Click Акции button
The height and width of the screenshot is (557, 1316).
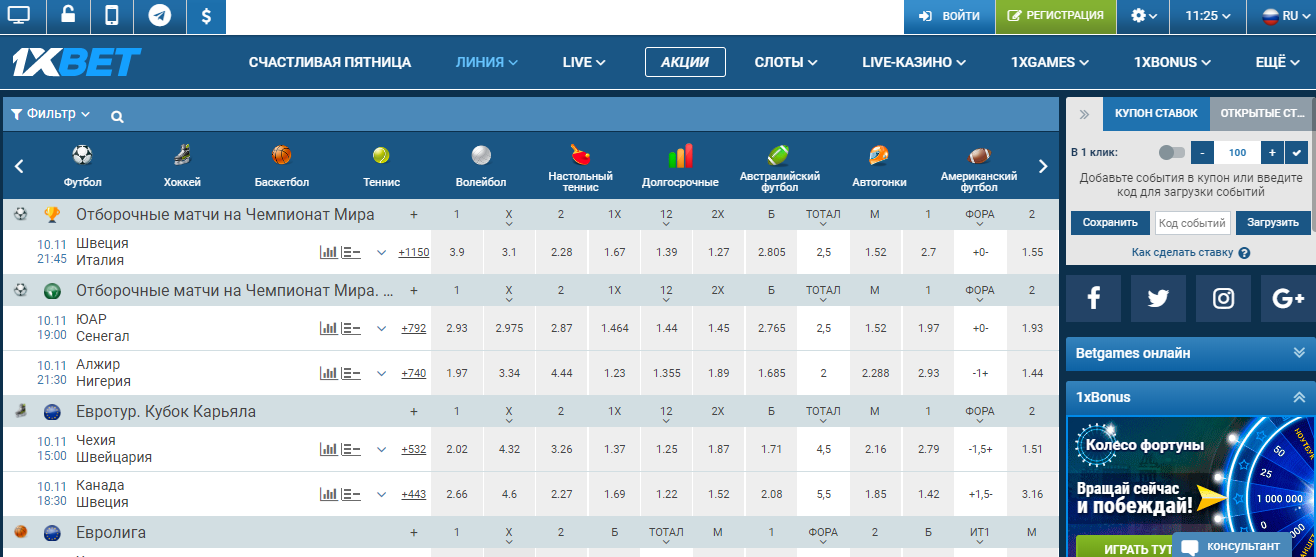pyautogui.click(x=684, y=62)
